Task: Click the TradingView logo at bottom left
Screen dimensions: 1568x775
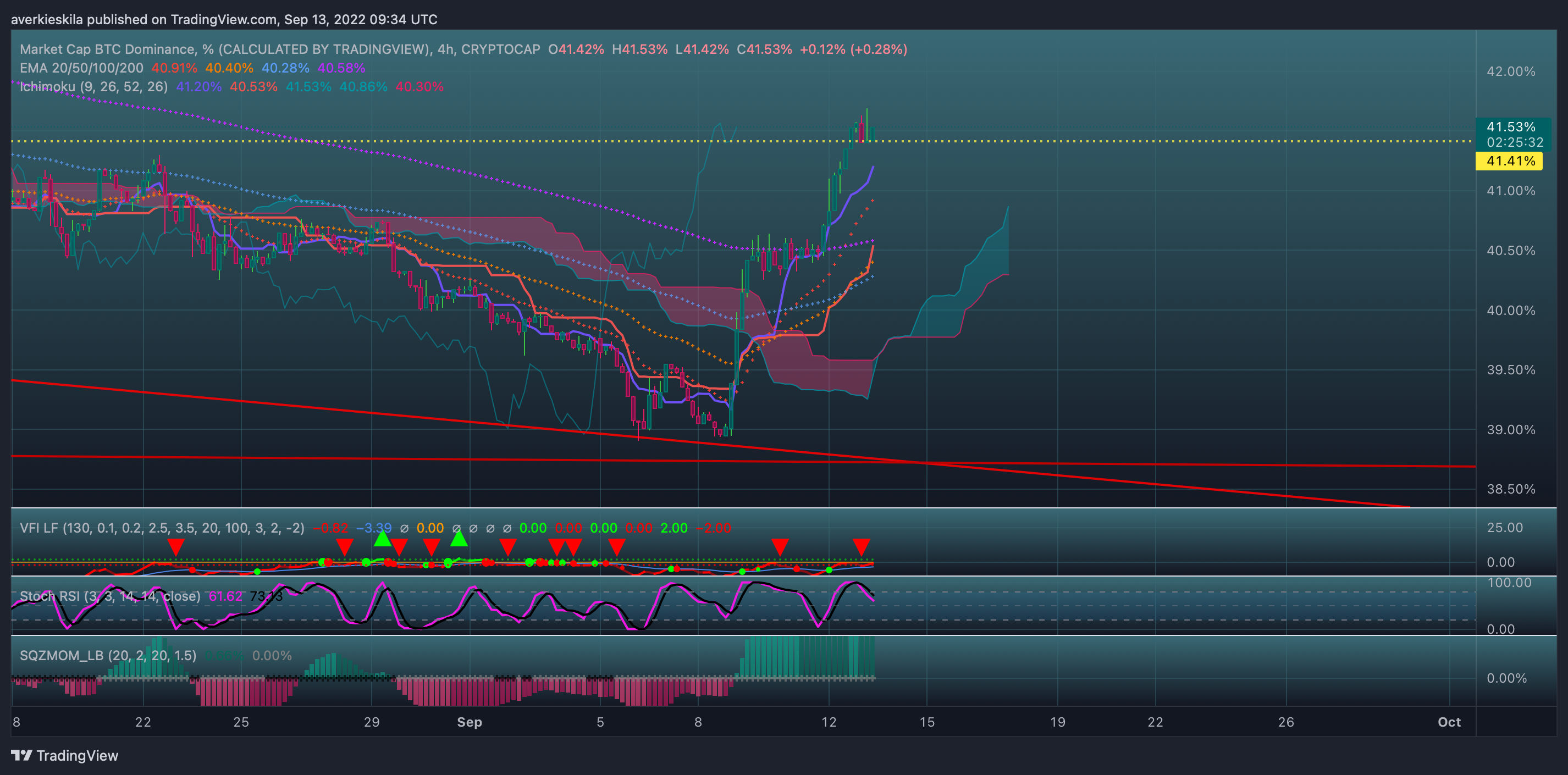Action: coord(64,756)
